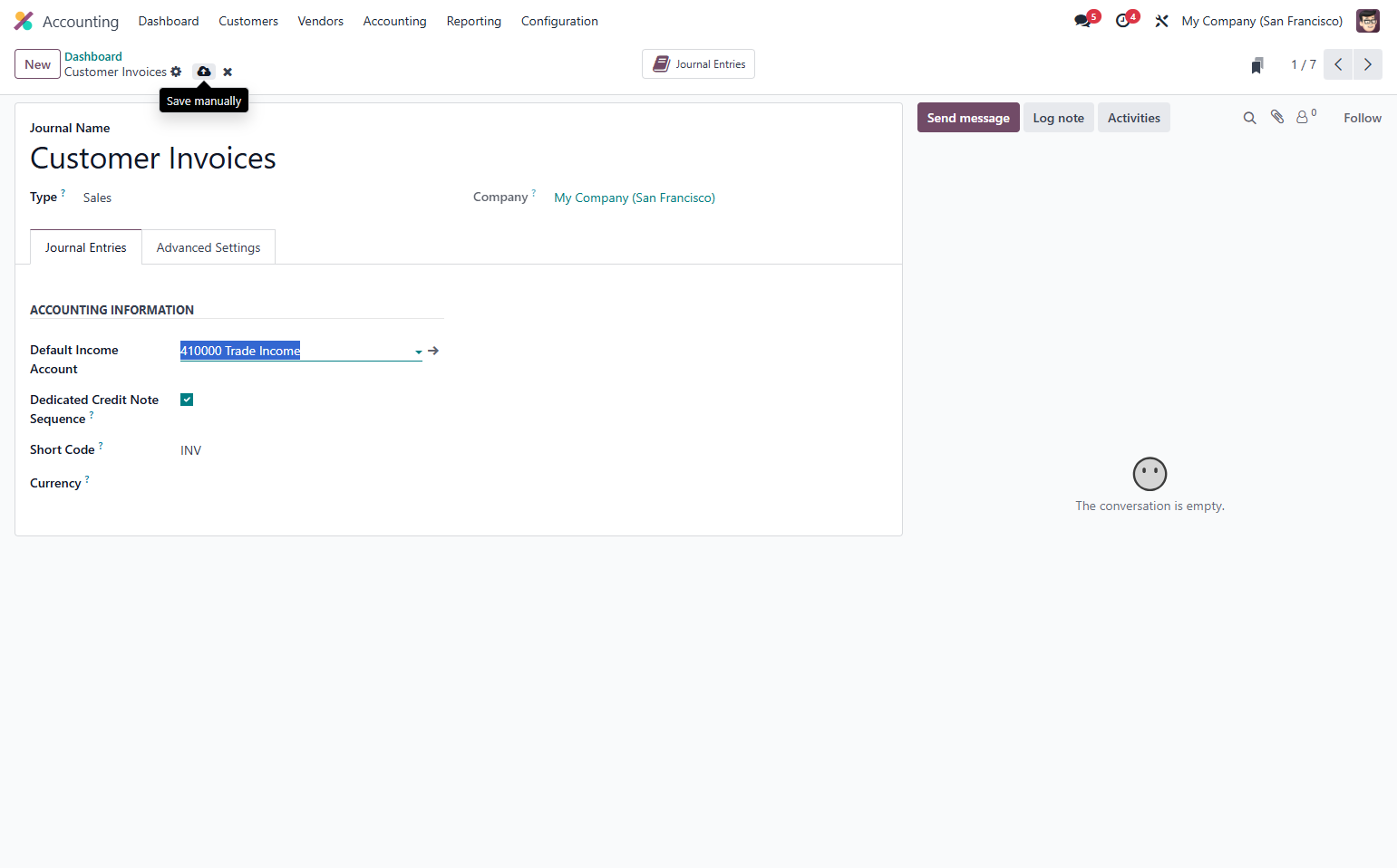
Task: Open the Configuration menu
Action: point(559,21)
